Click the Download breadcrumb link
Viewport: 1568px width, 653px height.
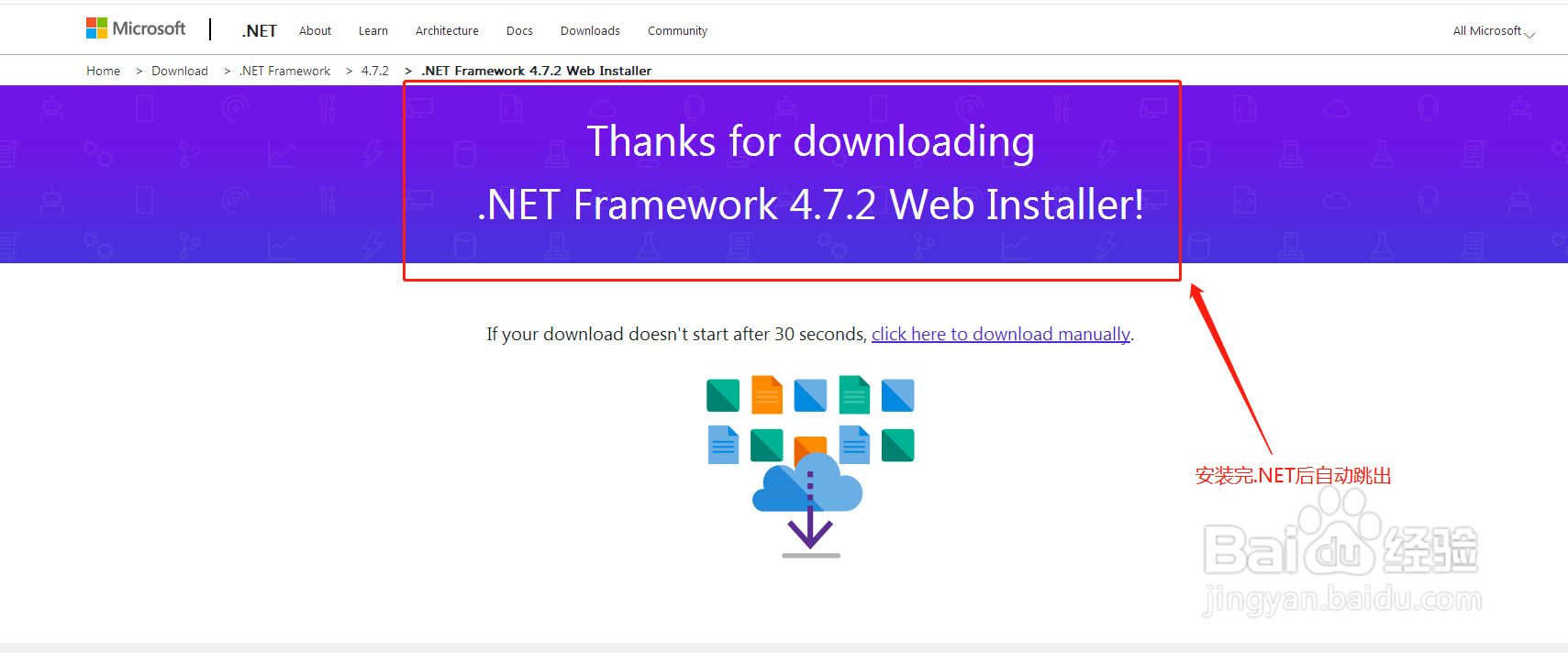click(180, 71)
